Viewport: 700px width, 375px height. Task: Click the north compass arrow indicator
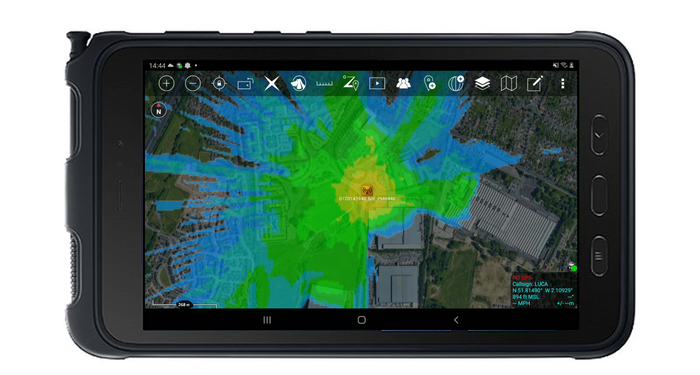[x=158, y=110]
